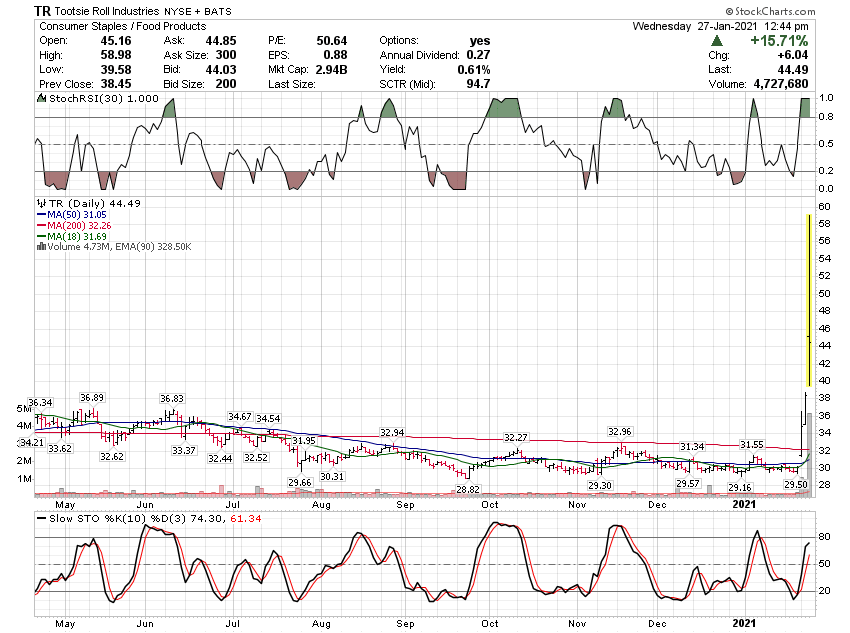The height and width of the screenshot is (633, 850).
Task: Click the 28.82 price low label
Action: pyautogui.click(x=467, y=489)
